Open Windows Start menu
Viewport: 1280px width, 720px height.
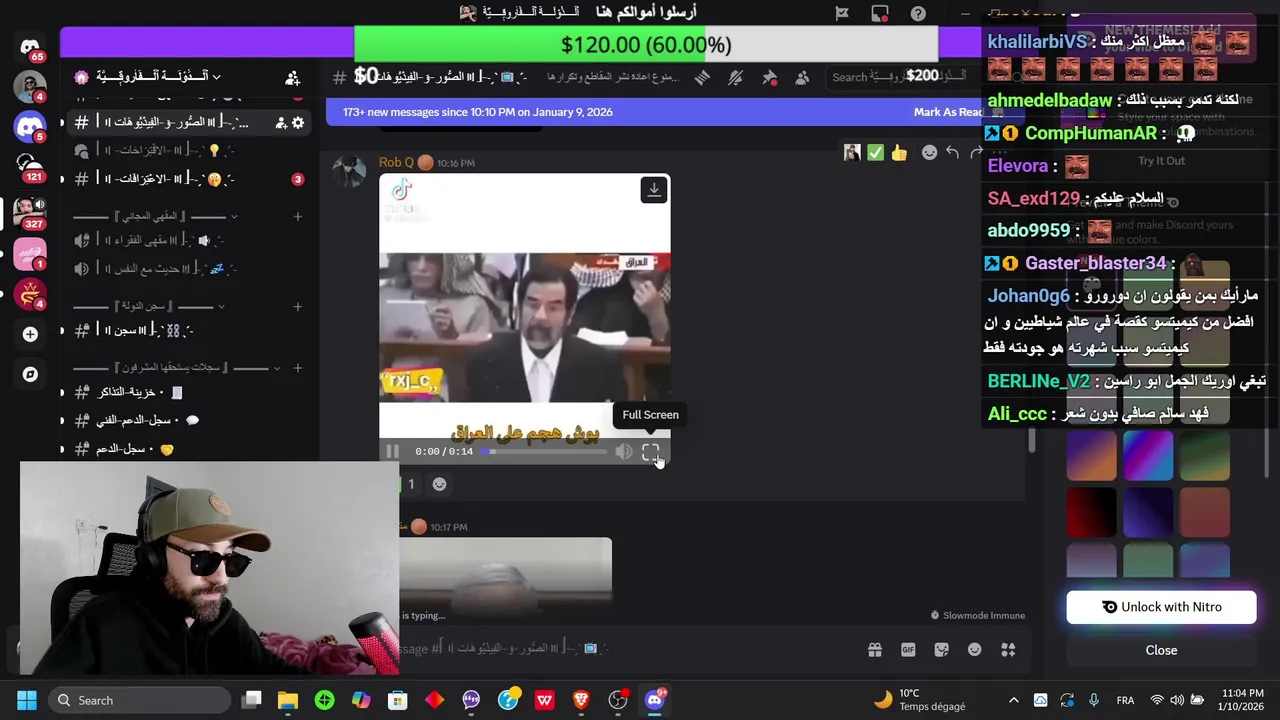pyautogui.click(x=27, y=700)
